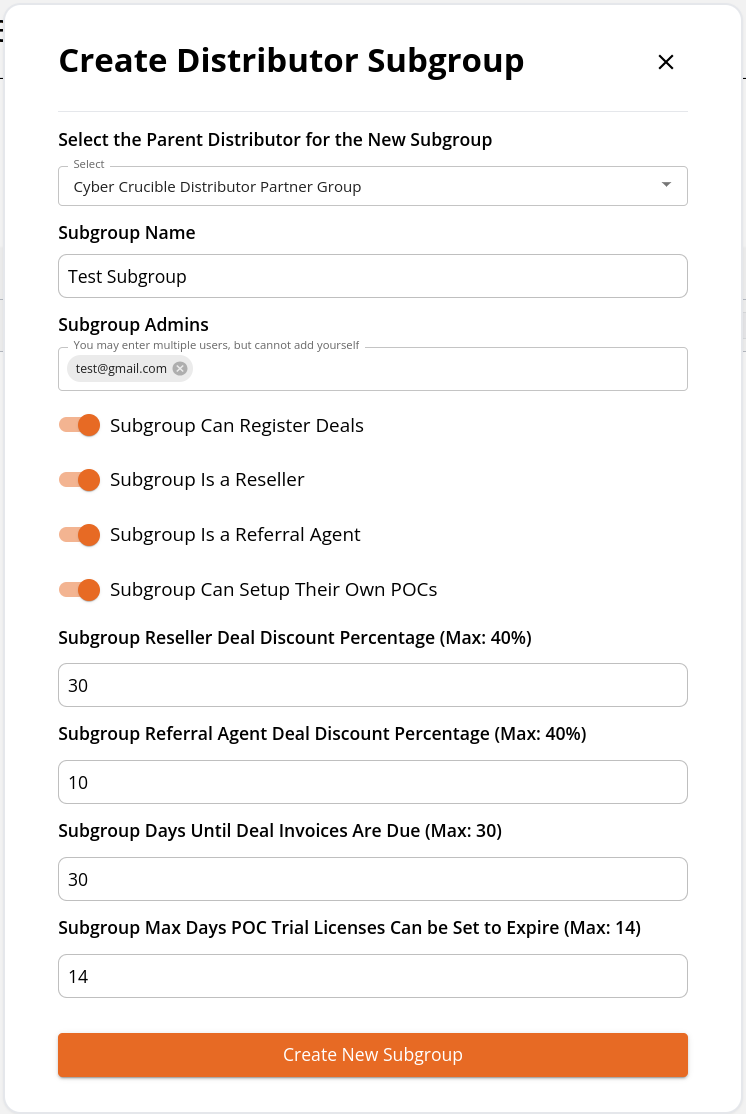The height and width of the screenshot is (1114, 746).
Task: Disable the Subgroup Is a Reseller switch
Action: pos(80,480)
